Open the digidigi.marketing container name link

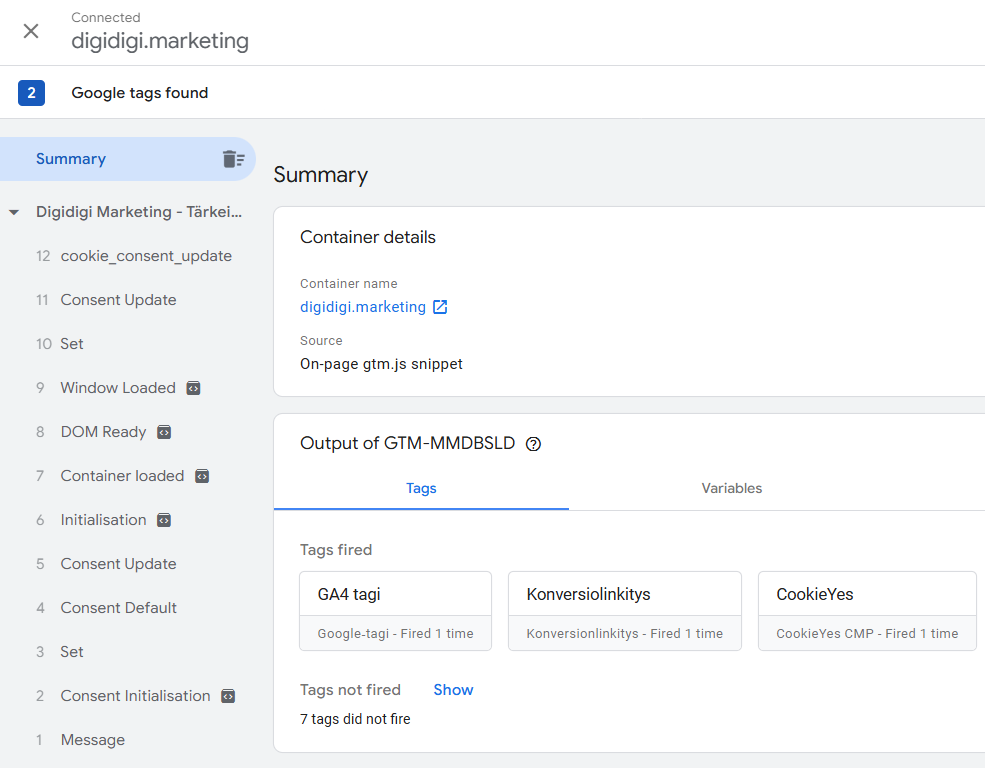point(361,307)
